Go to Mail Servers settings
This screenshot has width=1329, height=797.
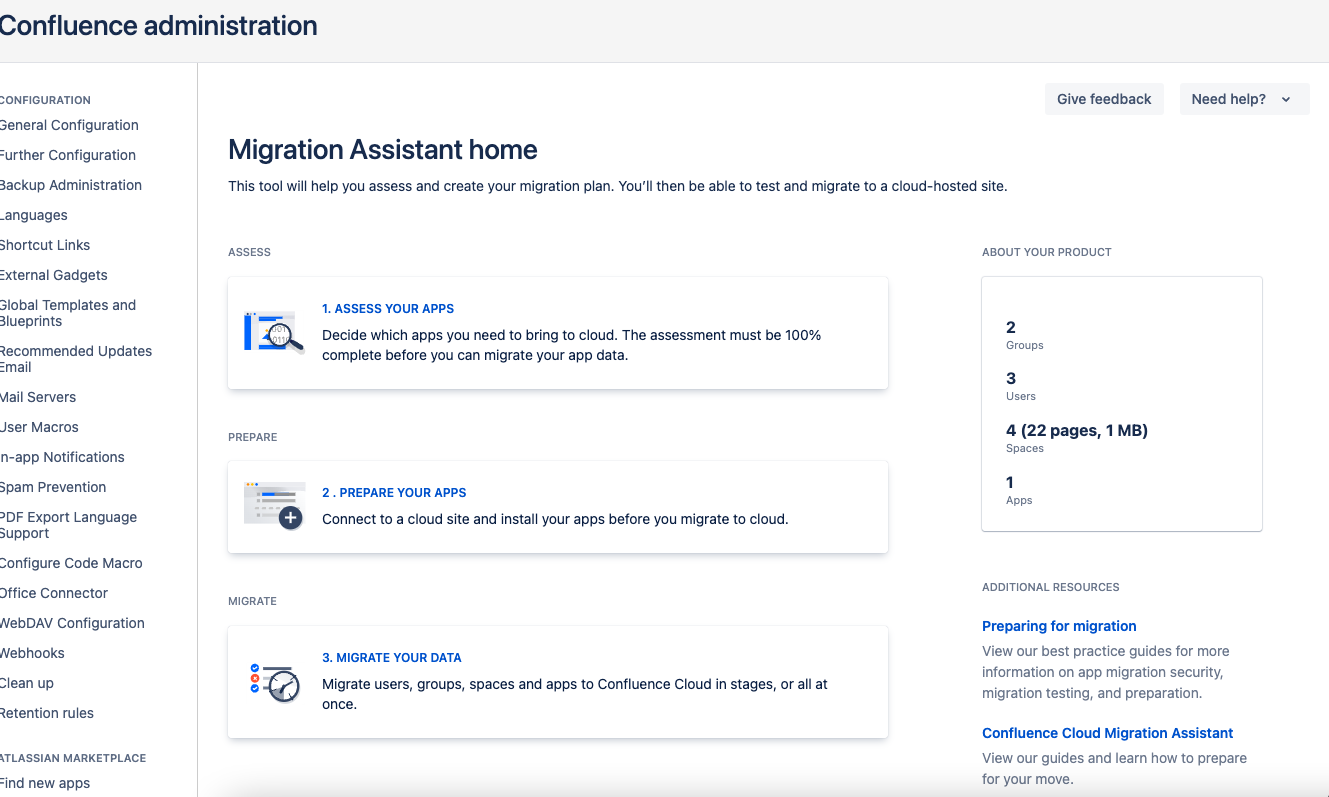pyautogui.click(x=38, y=397)
